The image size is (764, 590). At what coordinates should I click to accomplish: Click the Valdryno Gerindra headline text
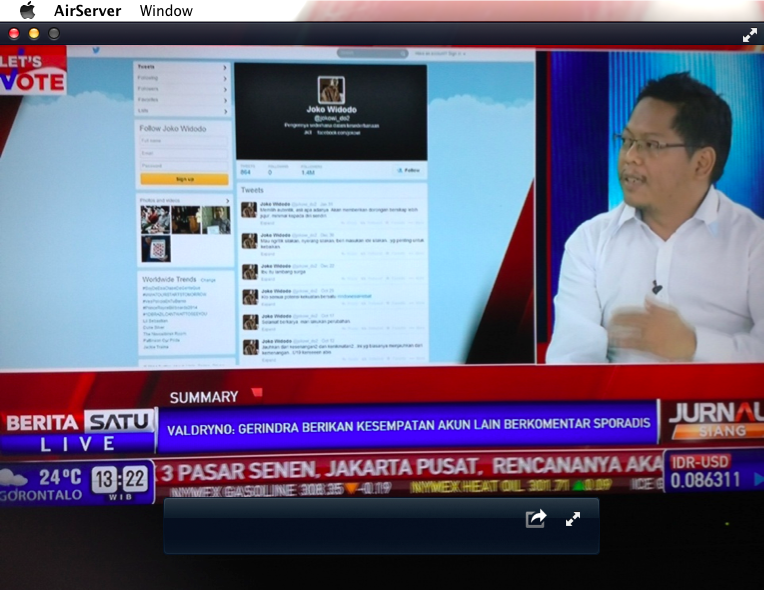408,425
